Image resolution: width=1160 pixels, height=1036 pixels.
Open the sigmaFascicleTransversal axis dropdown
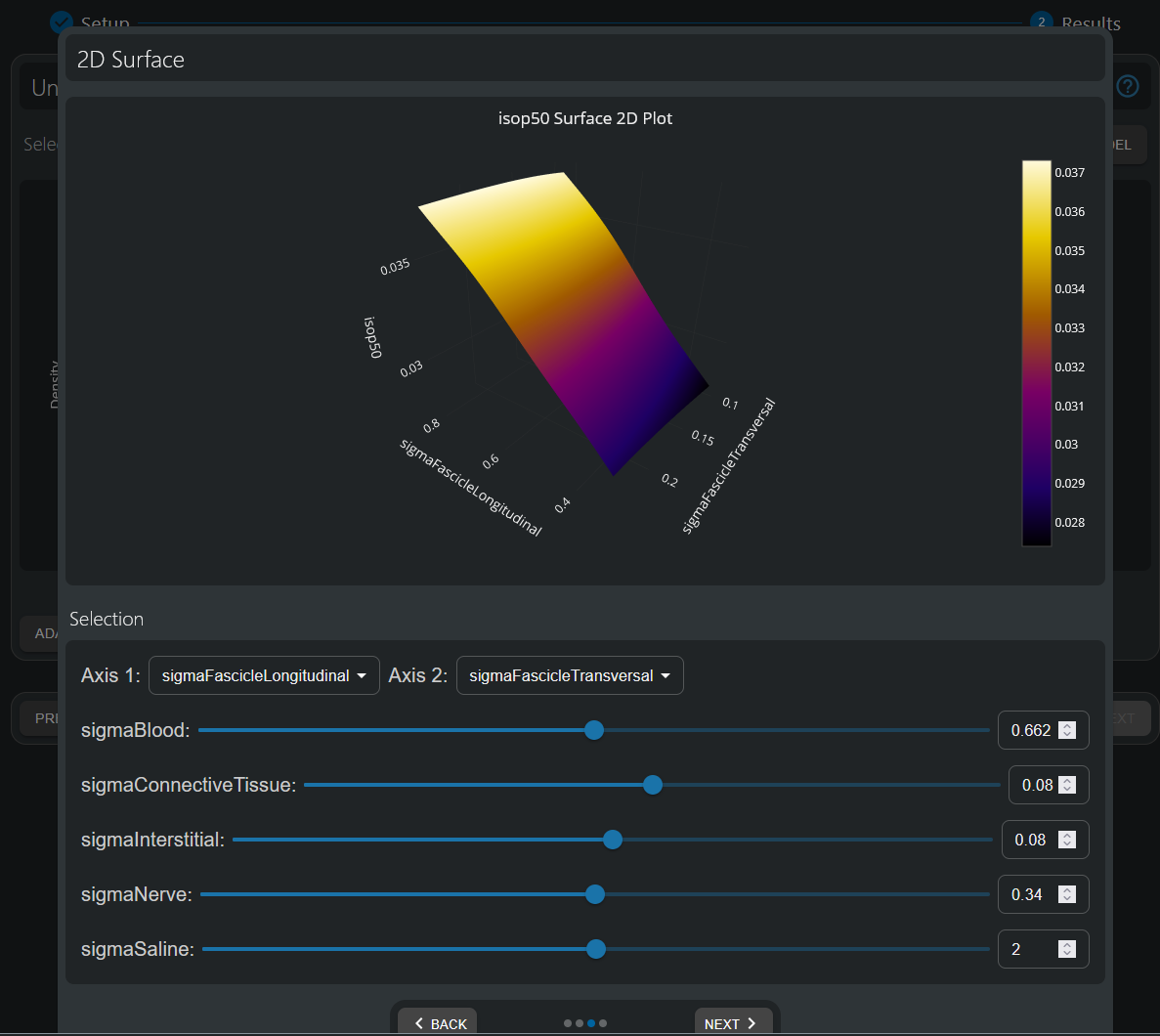point(570,675)
